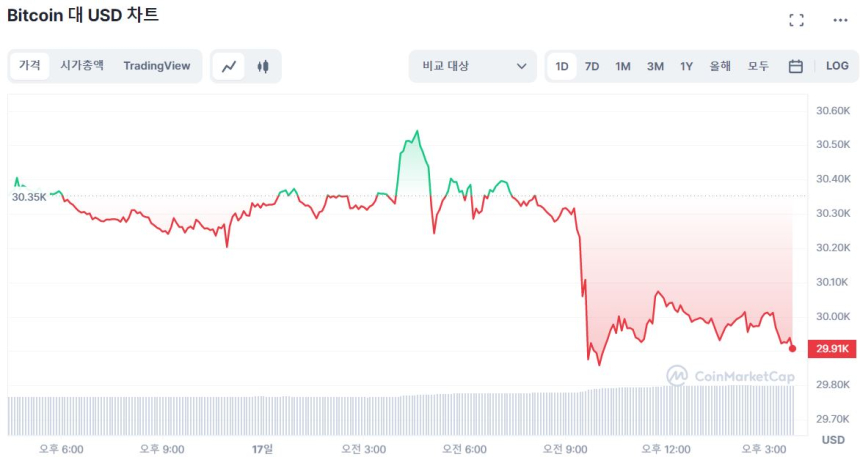860x457 pixels.
Task: Switch to the 시가총액 tab
Action: point(82,66)
